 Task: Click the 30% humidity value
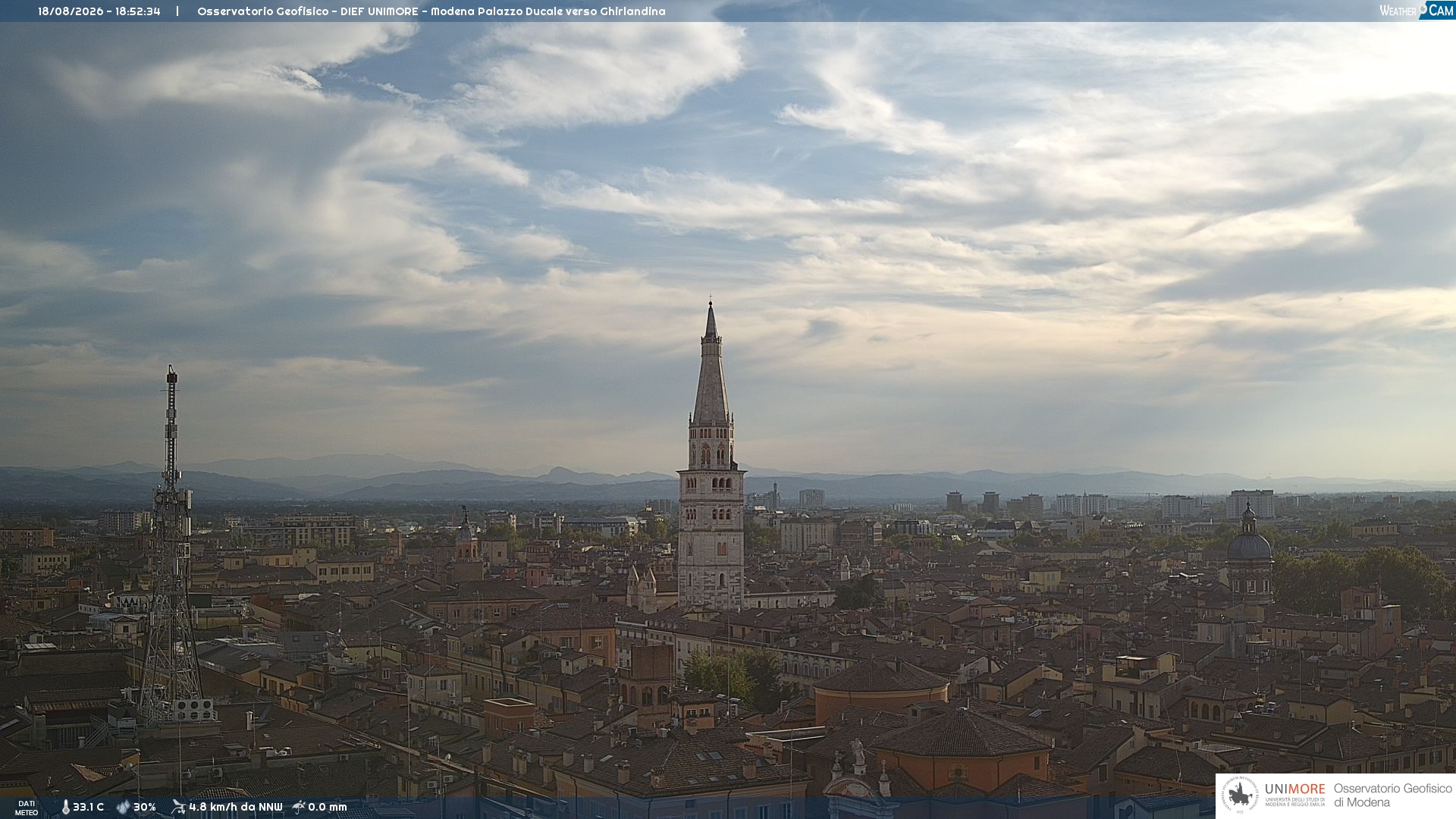click(x=144, y=808)
